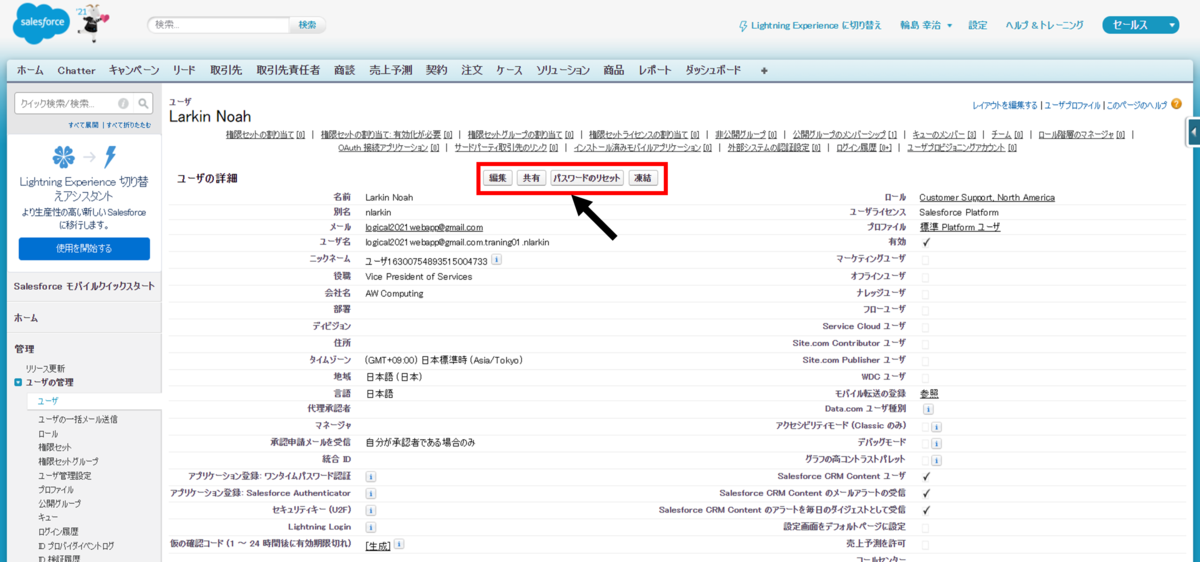Viewport: 1200px width, 562px height.
Task: Click the help question mark icon
Action: 1176,103
